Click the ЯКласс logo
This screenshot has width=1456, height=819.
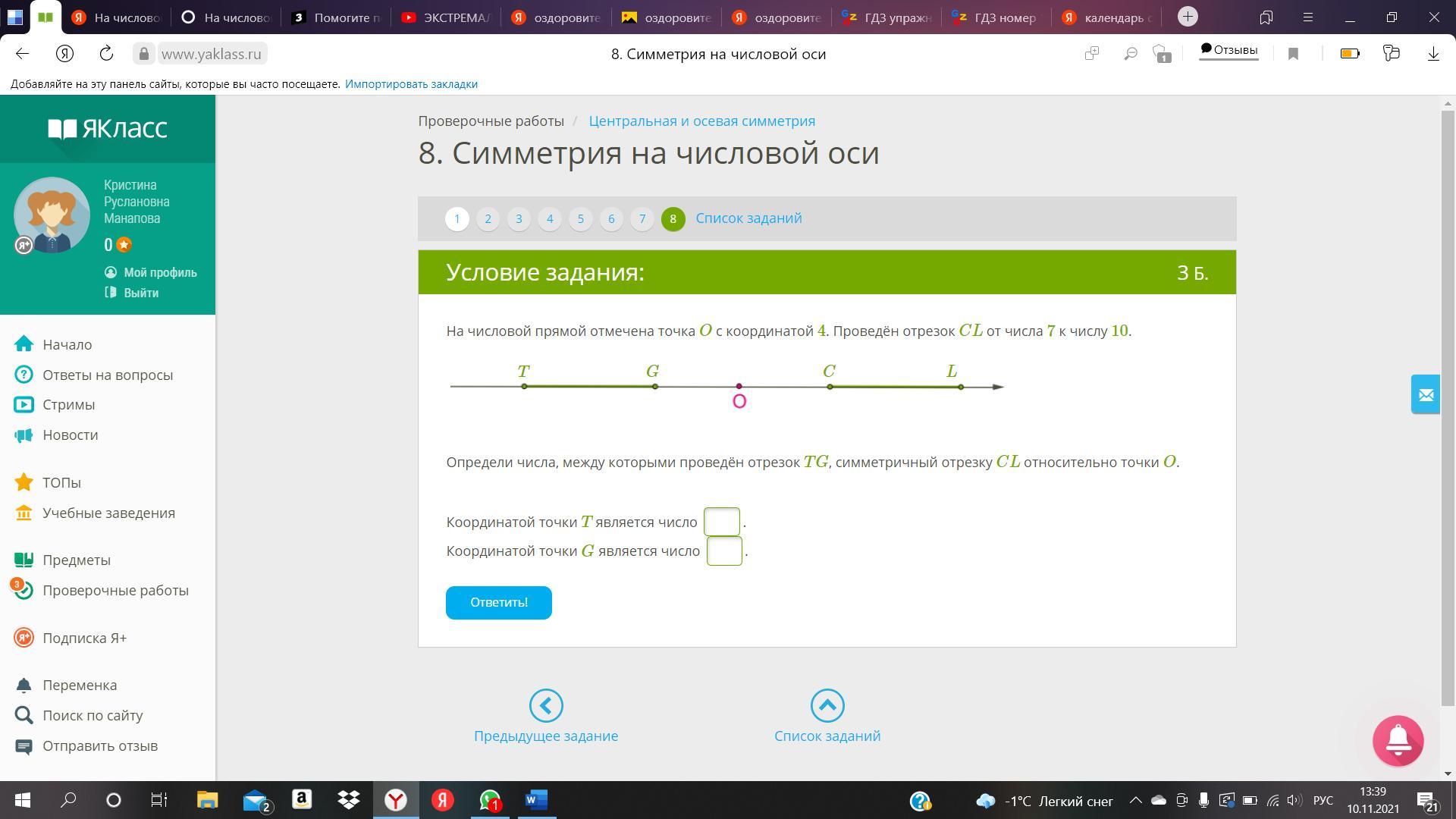point(108,129)
